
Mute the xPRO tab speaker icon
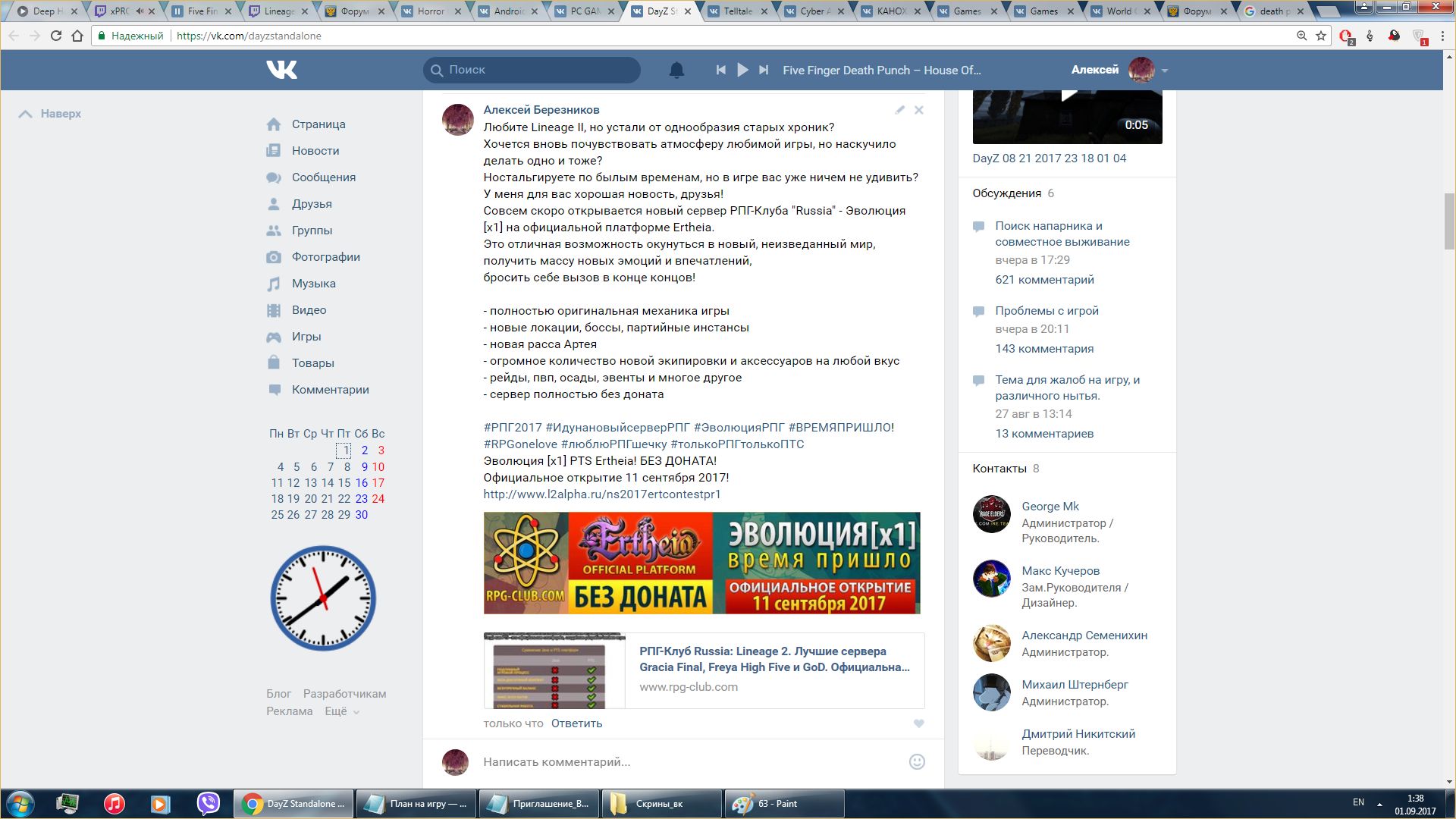pyautogui.click(x=140, y=11)
